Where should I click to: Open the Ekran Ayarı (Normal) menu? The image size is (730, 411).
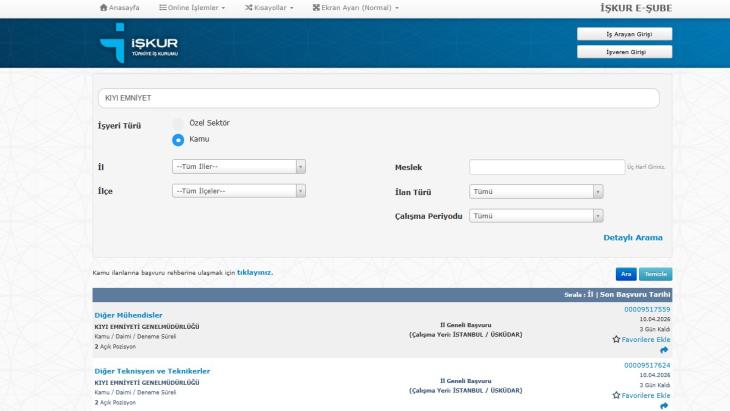point(355,8)
